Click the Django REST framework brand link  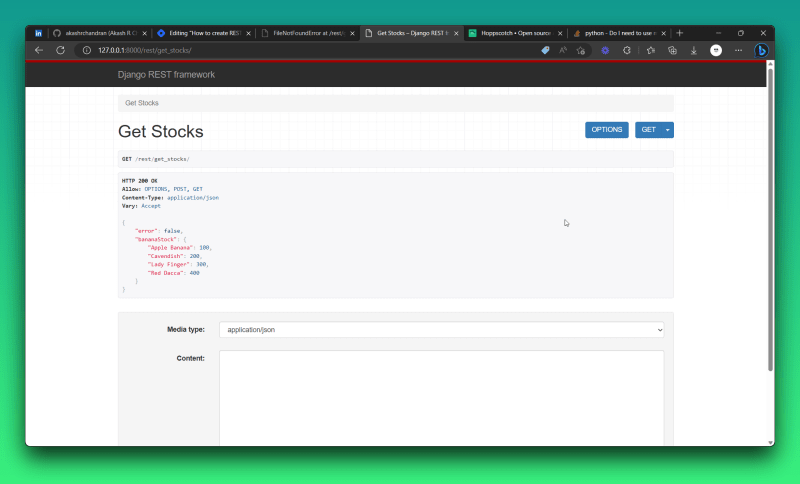pos(166,74)
